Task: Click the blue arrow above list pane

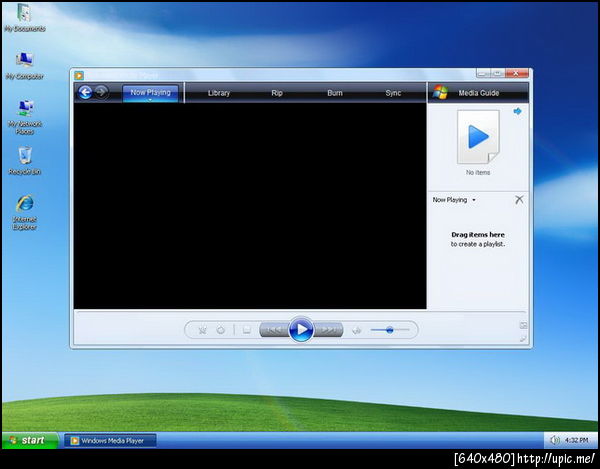Action: (517, 111)
